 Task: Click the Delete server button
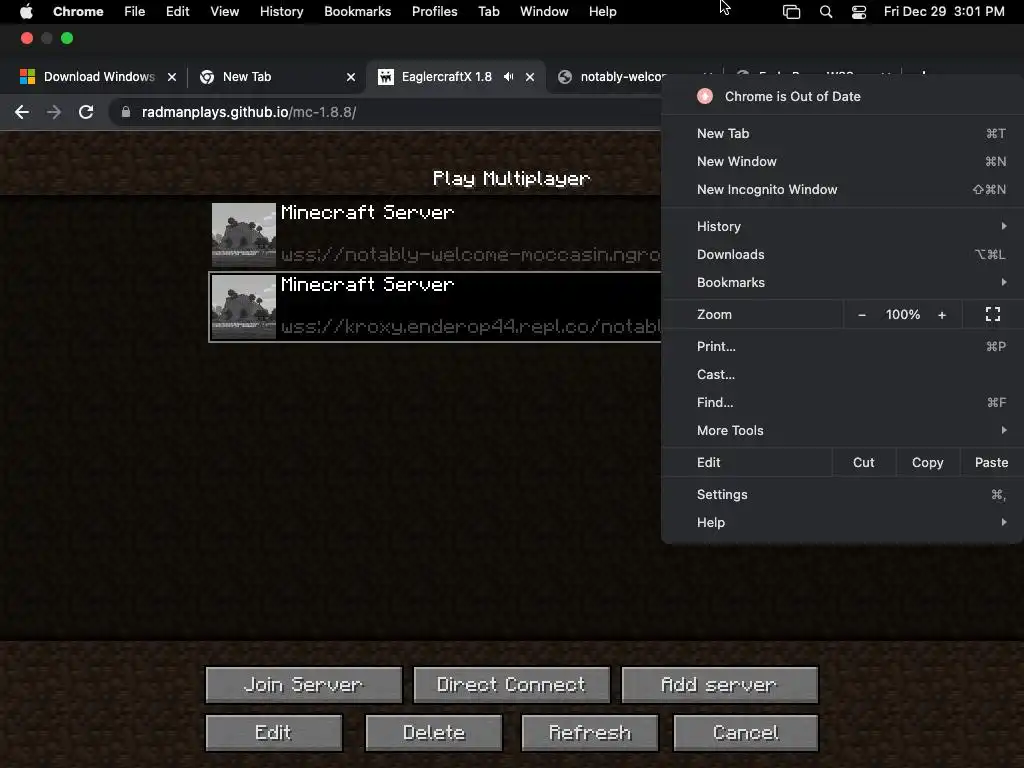point(434,733)
